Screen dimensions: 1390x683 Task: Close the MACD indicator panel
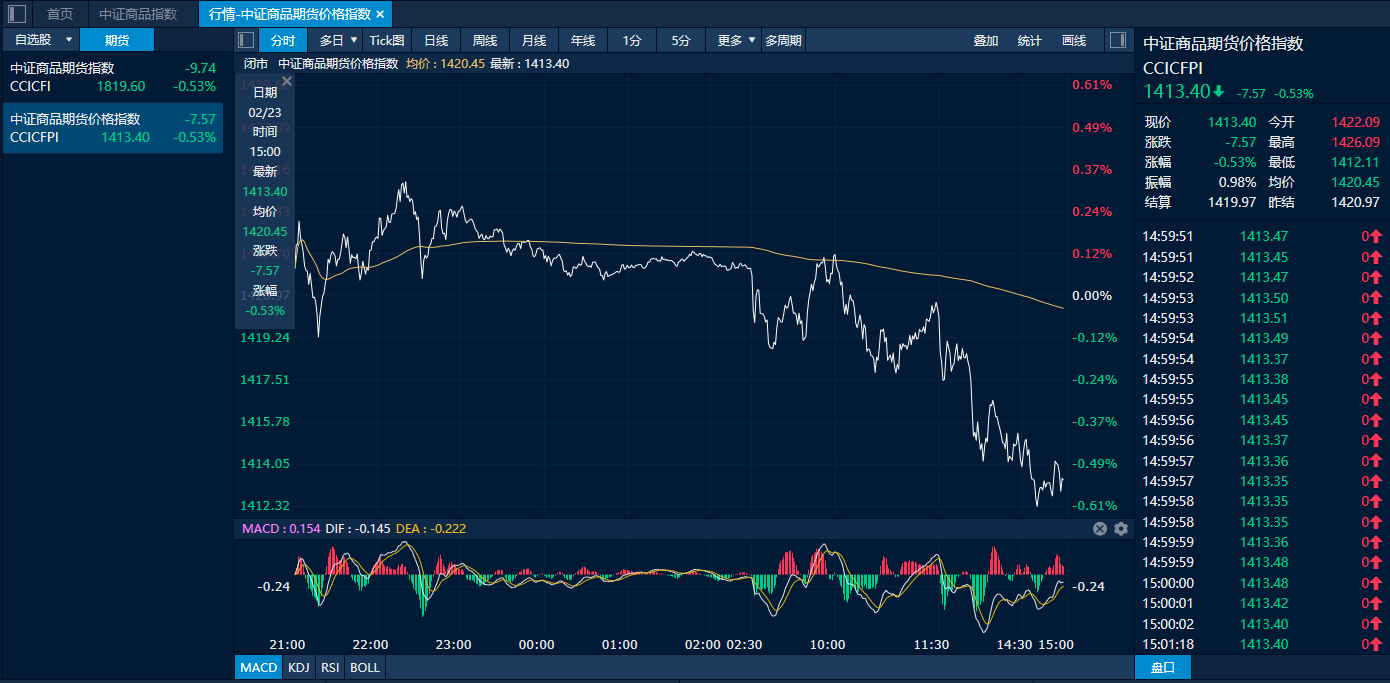1100,529
